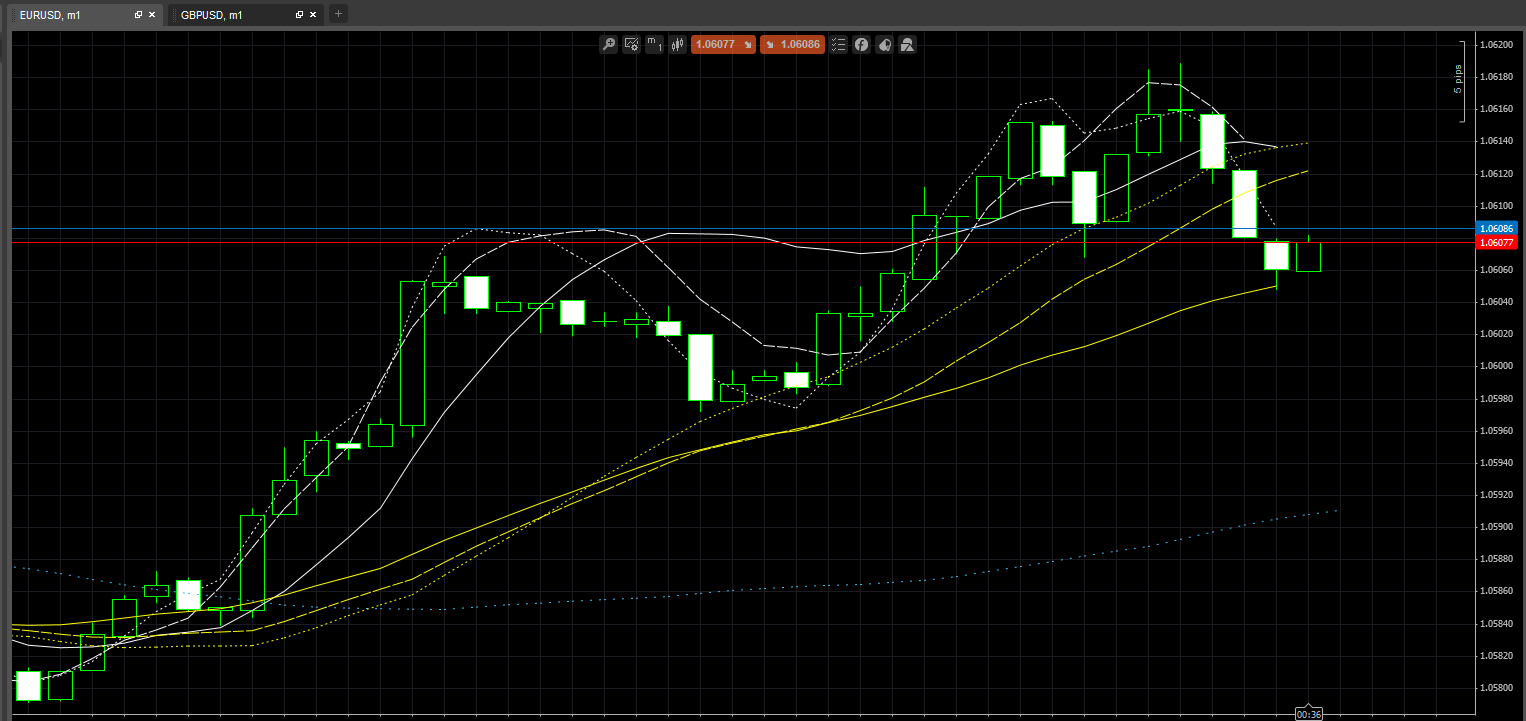The image size is (1526, 721).
Task: Open chart settings with the gear icon
Action: 631,44
